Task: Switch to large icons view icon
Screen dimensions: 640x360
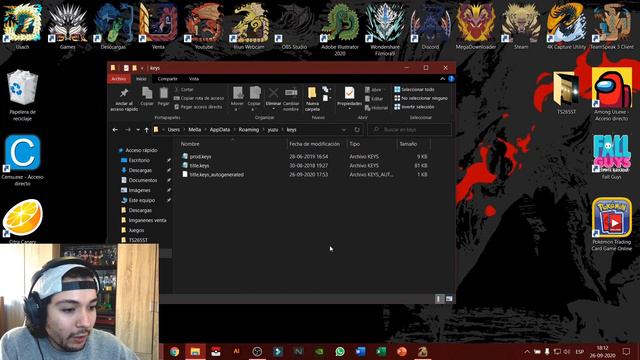Action: coord(449,299)
